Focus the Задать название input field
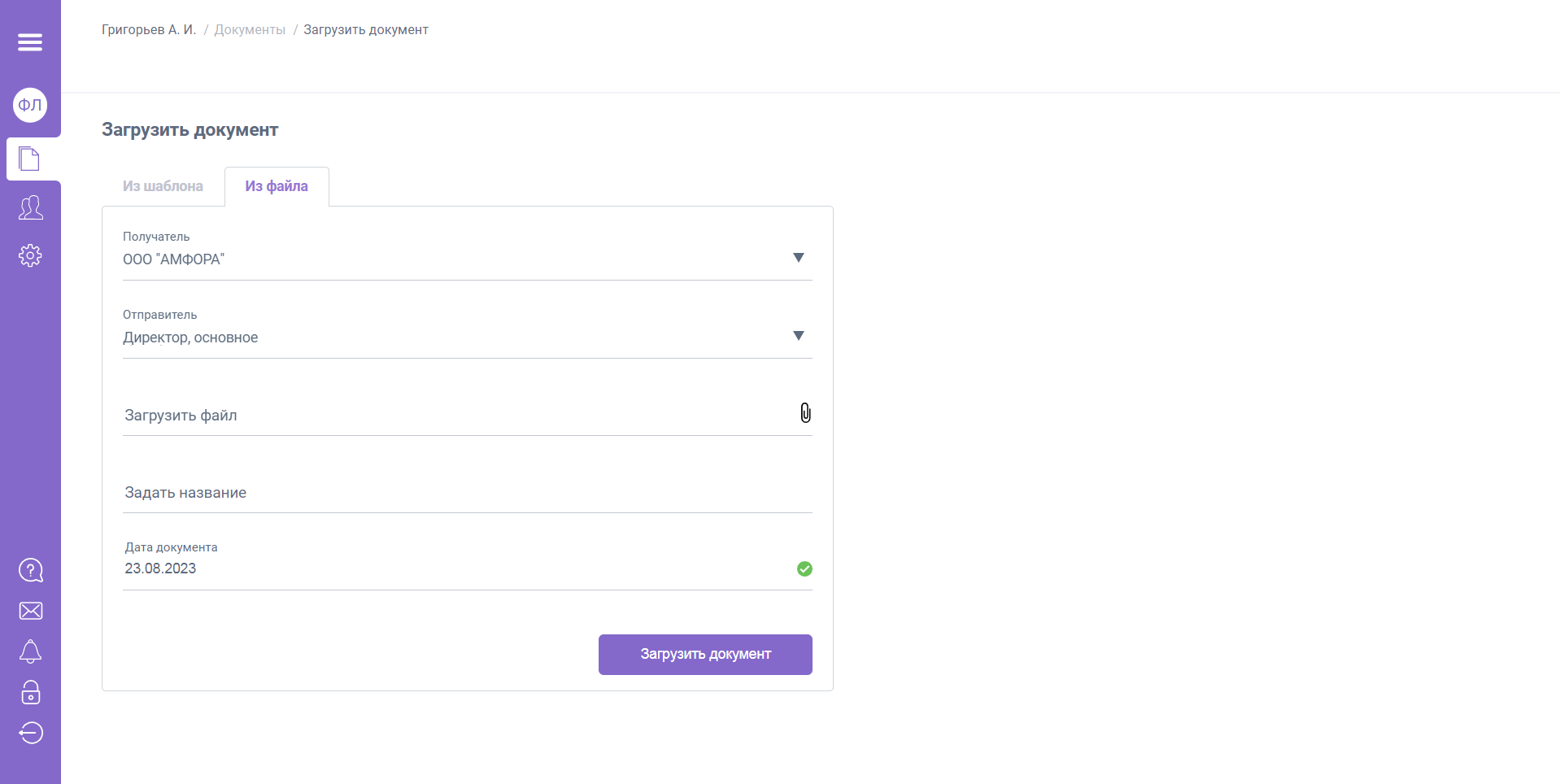Viewport: 1560px width, 784px height. (467, 493)
